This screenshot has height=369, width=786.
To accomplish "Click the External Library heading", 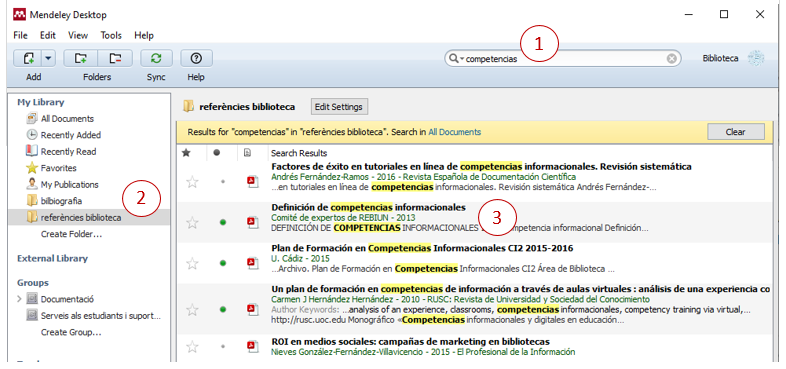I will tap(53, 259).
